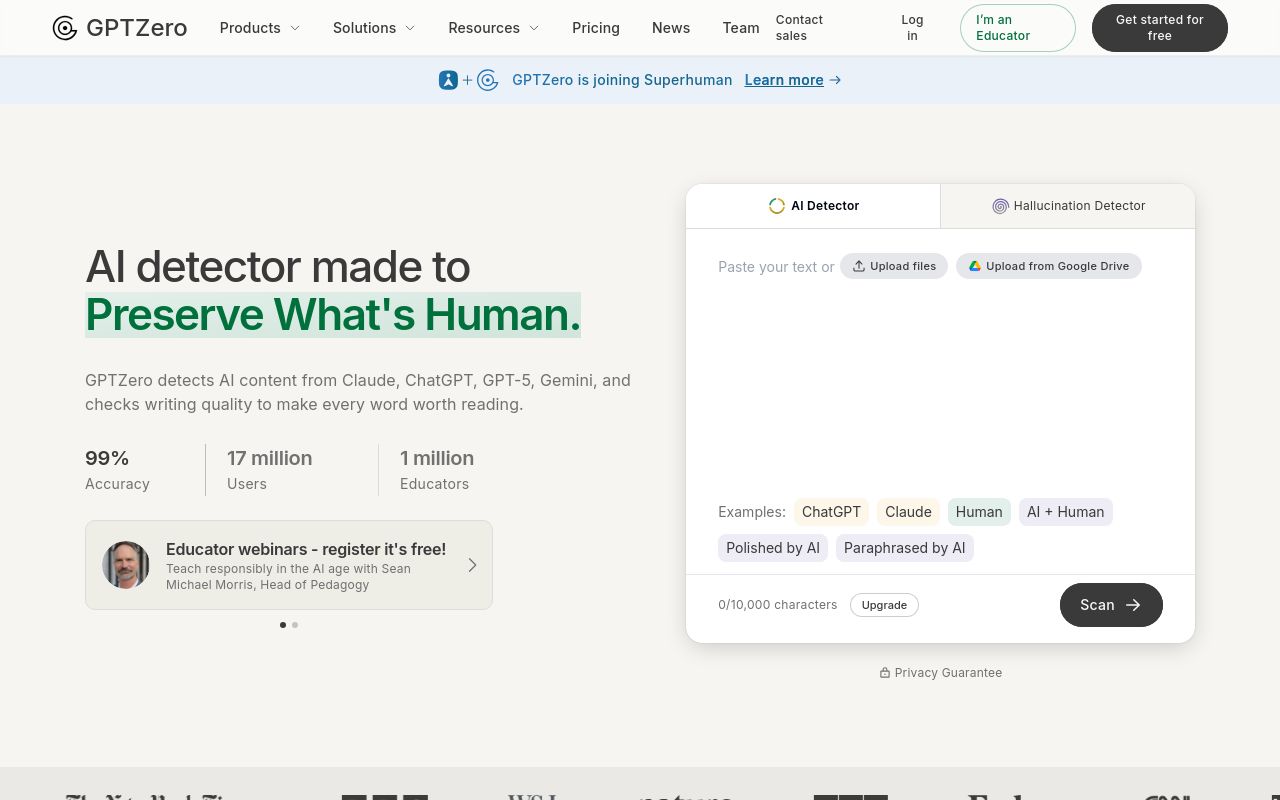1280x800 pixels.
Task: Click the Upgrade button
Action: tap(884, 605)
